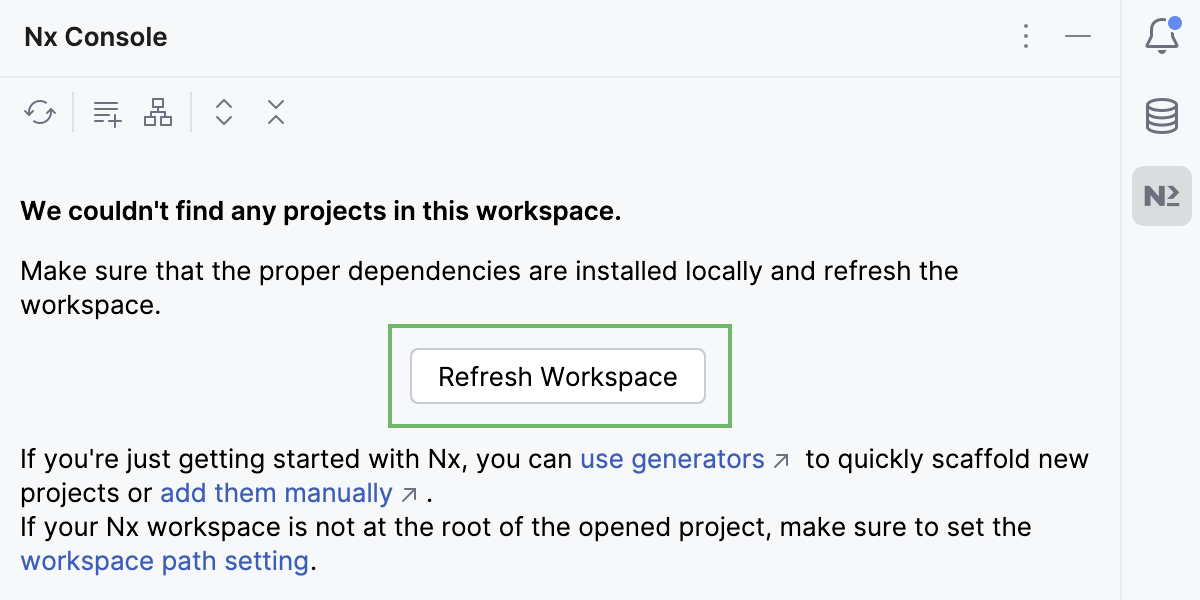The image size is (1200, 600).
Task: Open the Database tool window icon
Action: tap(1160, 115)
